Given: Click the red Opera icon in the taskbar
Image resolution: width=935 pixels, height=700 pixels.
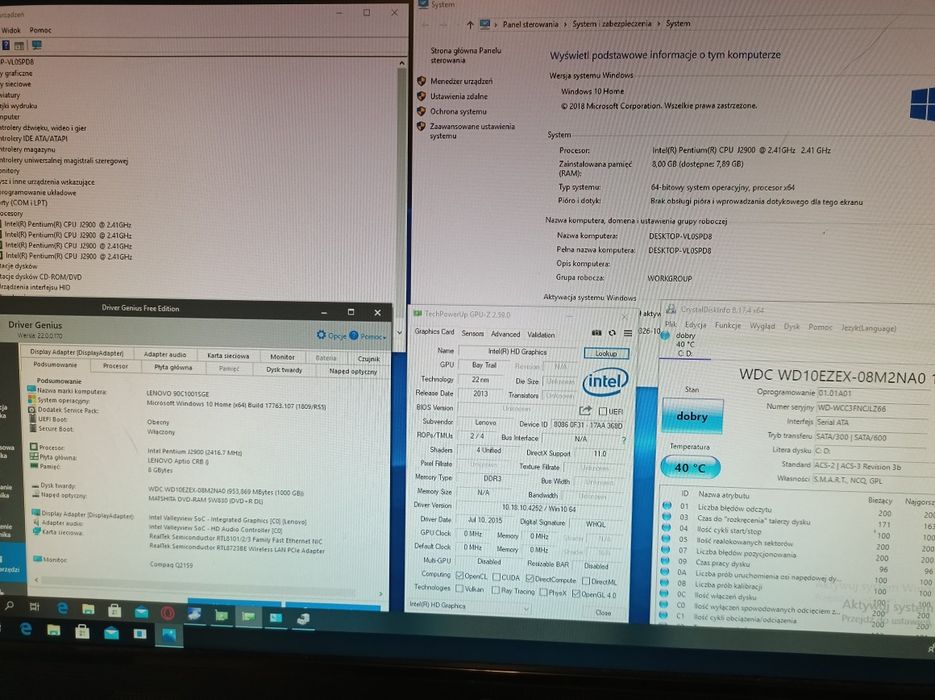Looking at the screenshot, I should [168, 612].
